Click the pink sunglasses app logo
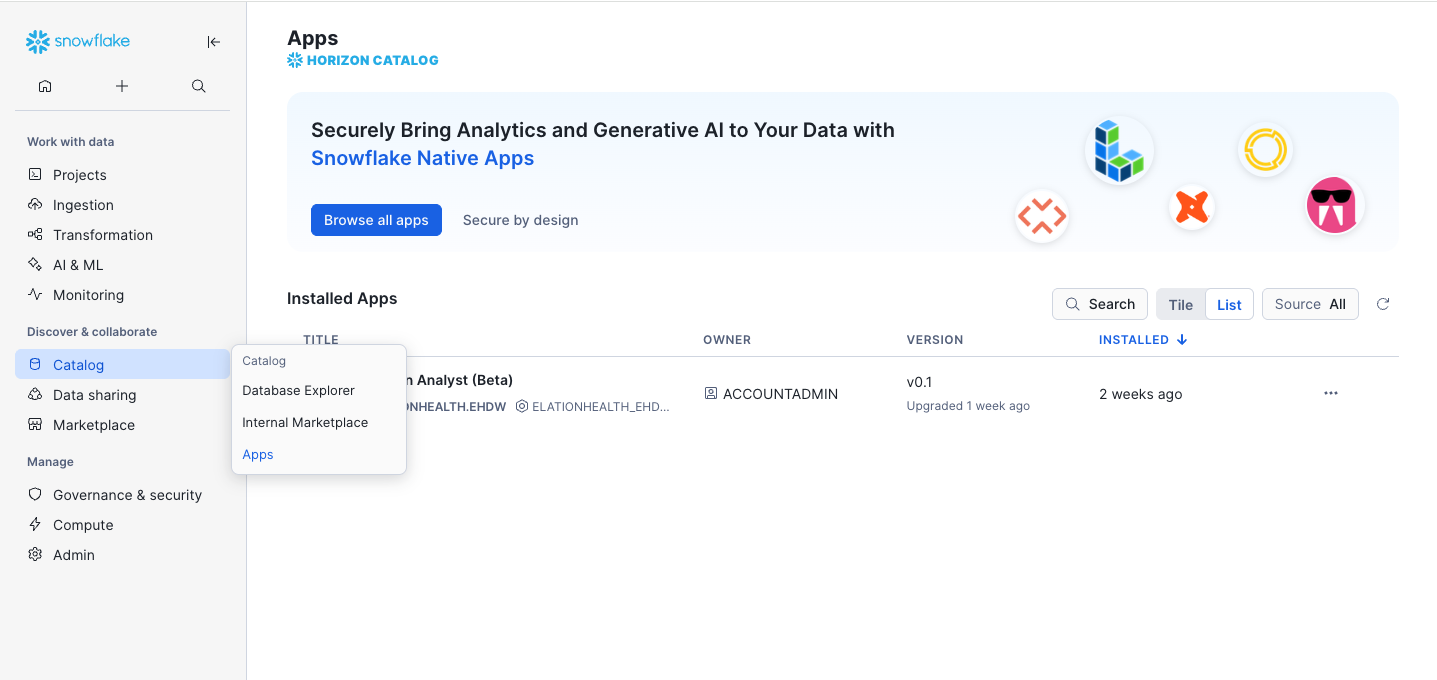This screenshot has height=680, width=1437. pos(1335,205)
